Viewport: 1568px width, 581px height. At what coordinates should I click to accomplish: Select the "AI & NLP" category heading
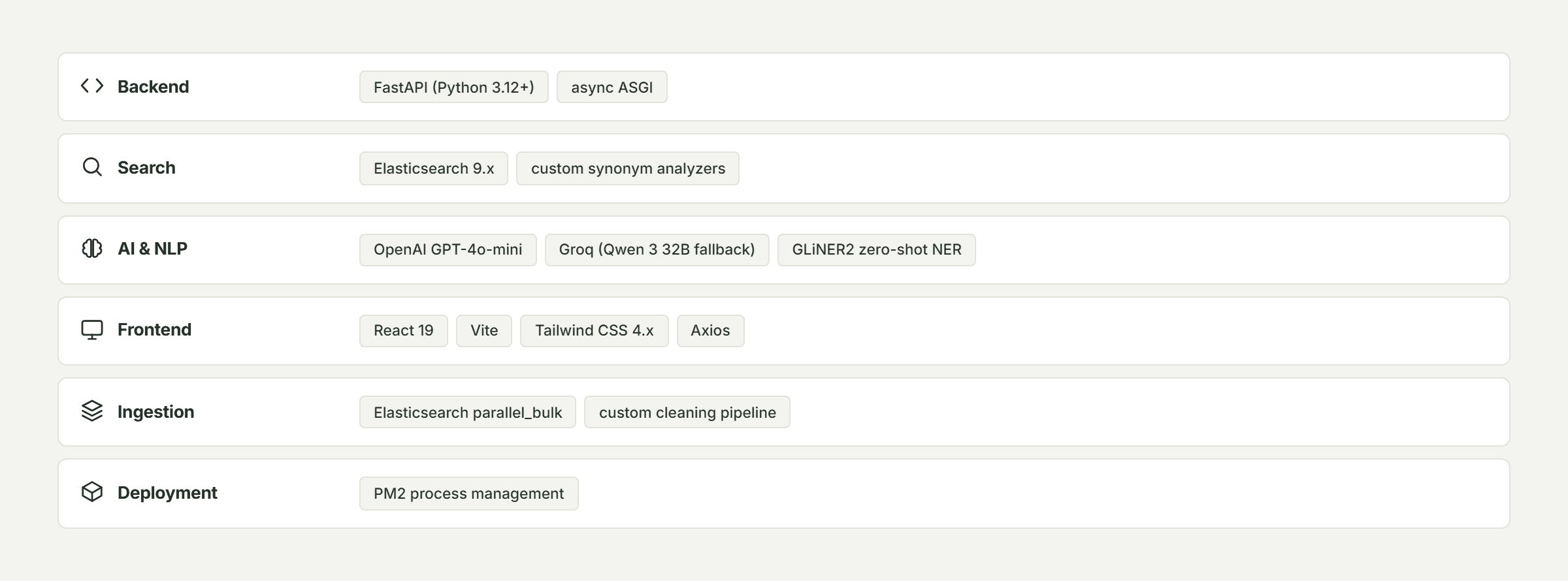[152, 249]
